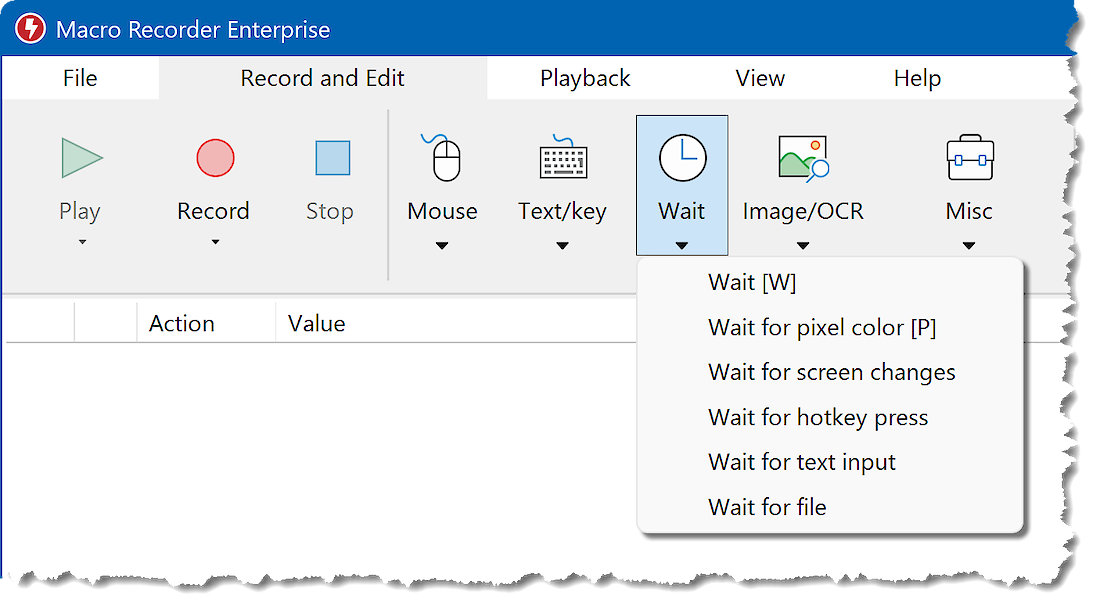Open the Image/OCR picture icon

[x=803, y=158]
